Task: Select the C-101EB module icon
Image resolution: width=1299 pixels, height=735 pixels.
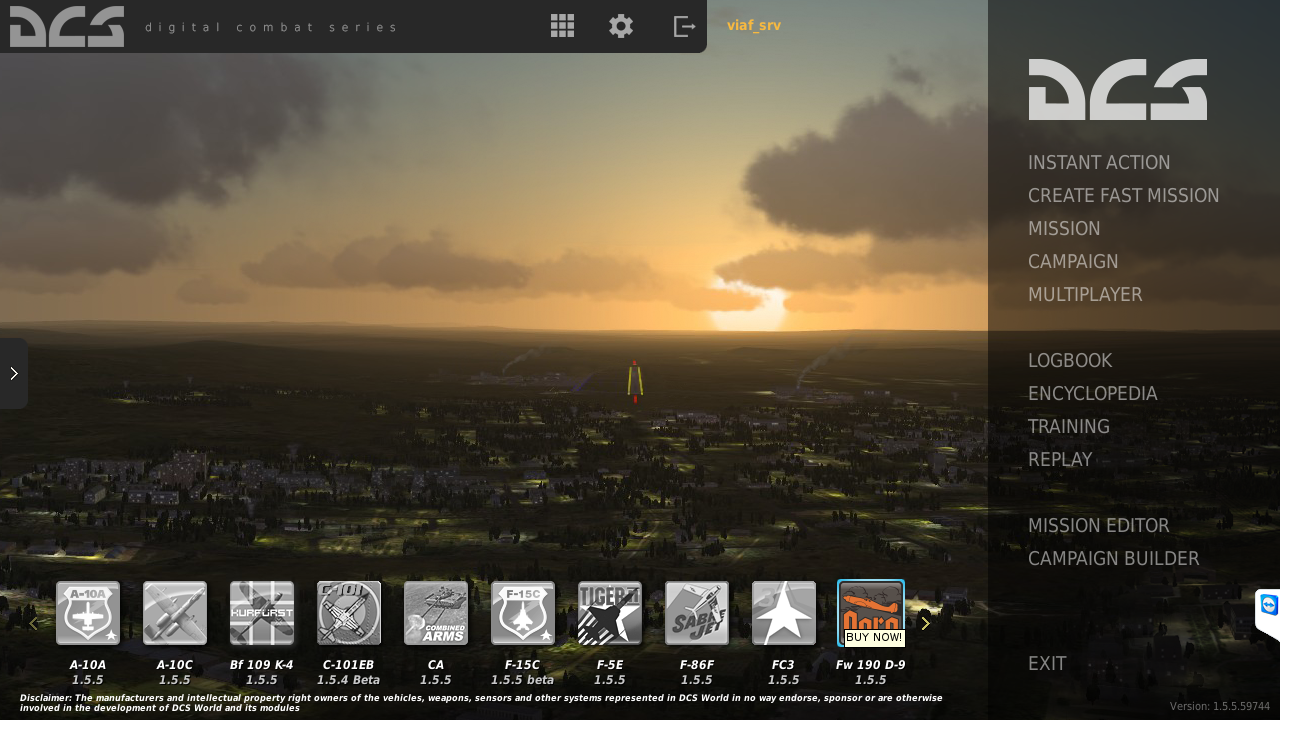Action: [x=349, y=613]
